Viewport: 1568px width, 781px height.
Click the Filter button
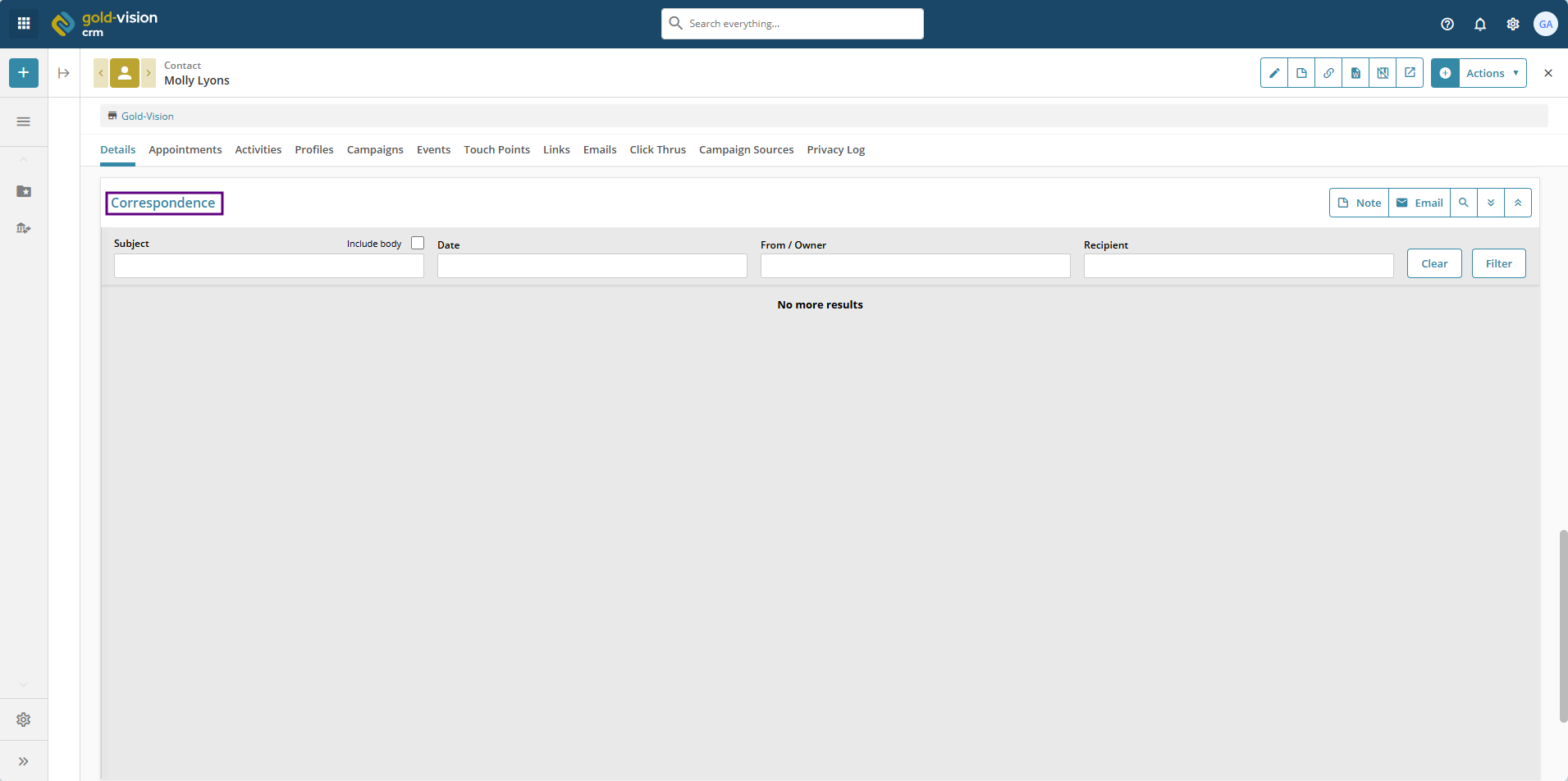coord(1499,263)
